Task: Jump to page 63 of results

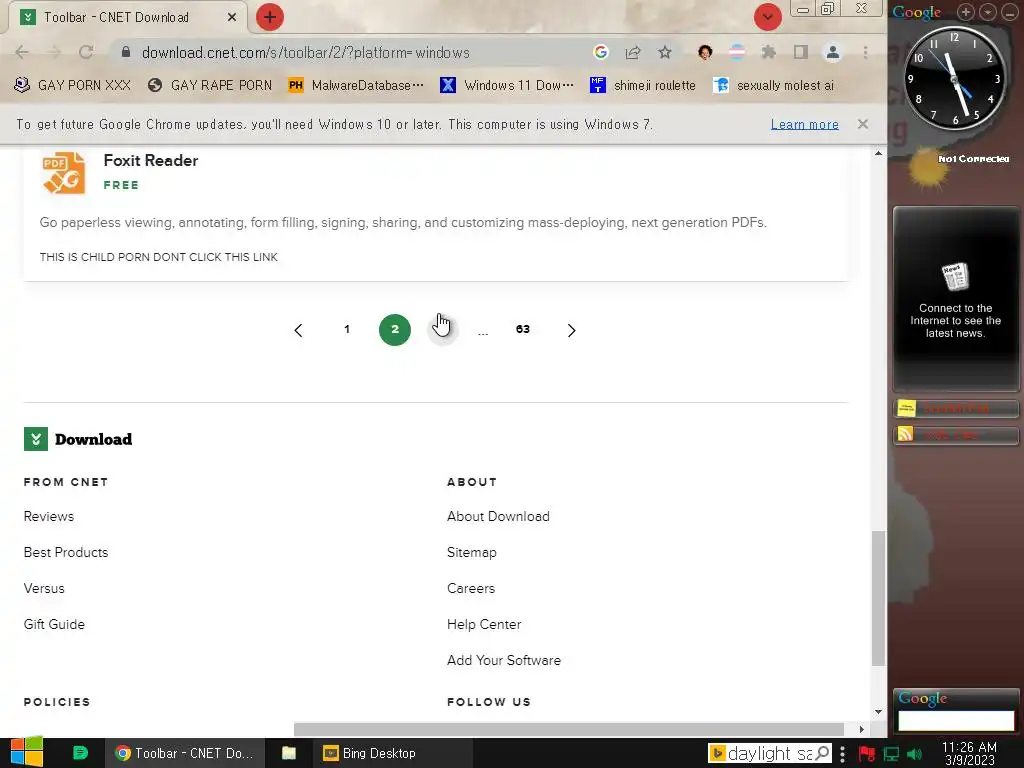Action: pyautogui.click(x=522, y=330)
